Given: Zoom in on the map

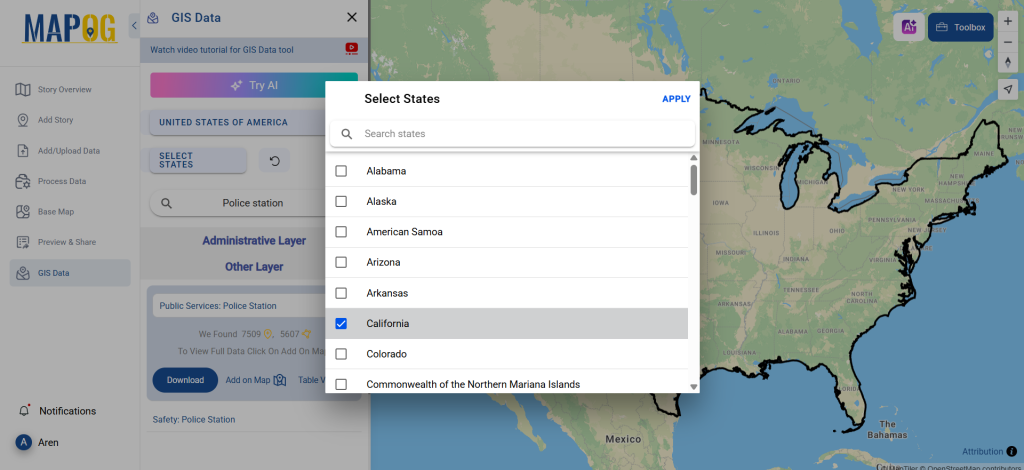Looking at the screenshot, I should click(1008, 21).
